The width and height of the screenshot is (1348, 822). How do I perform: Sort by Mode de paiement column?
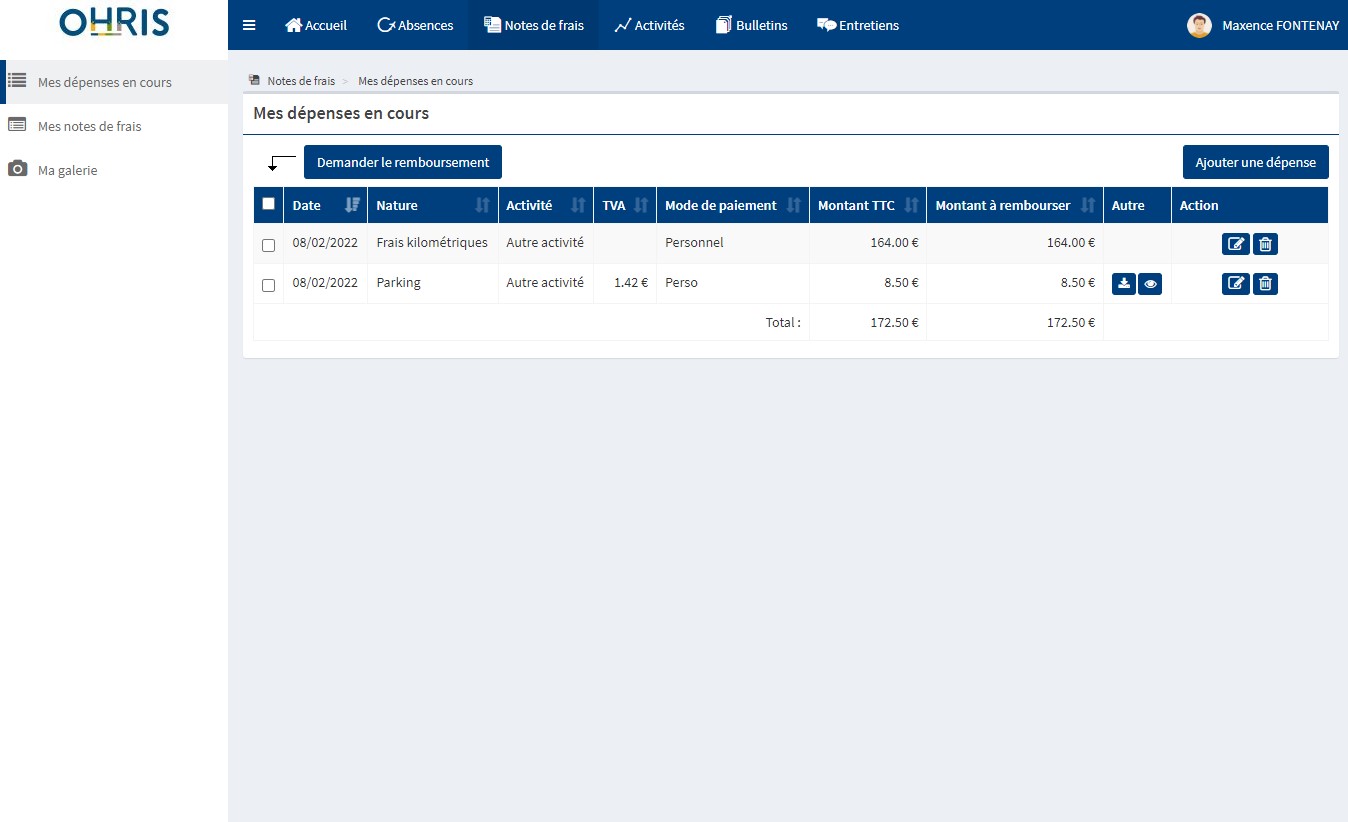(794, 205)
